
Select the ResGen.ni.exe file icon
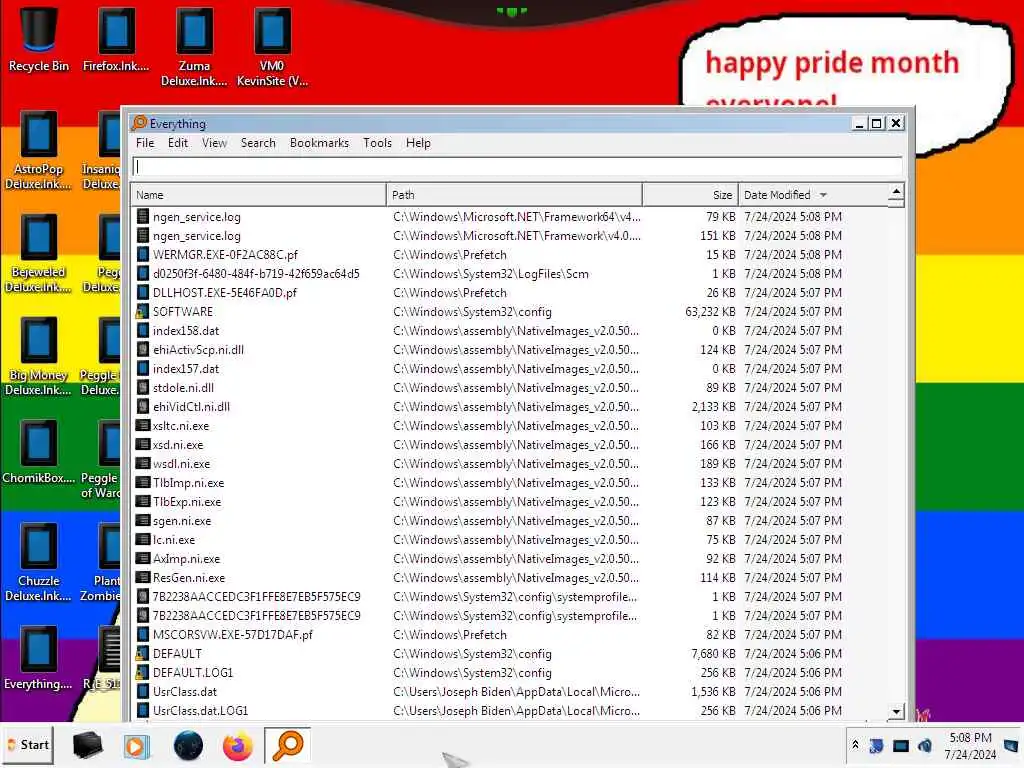pyautogui.click(x=142, y=578)
